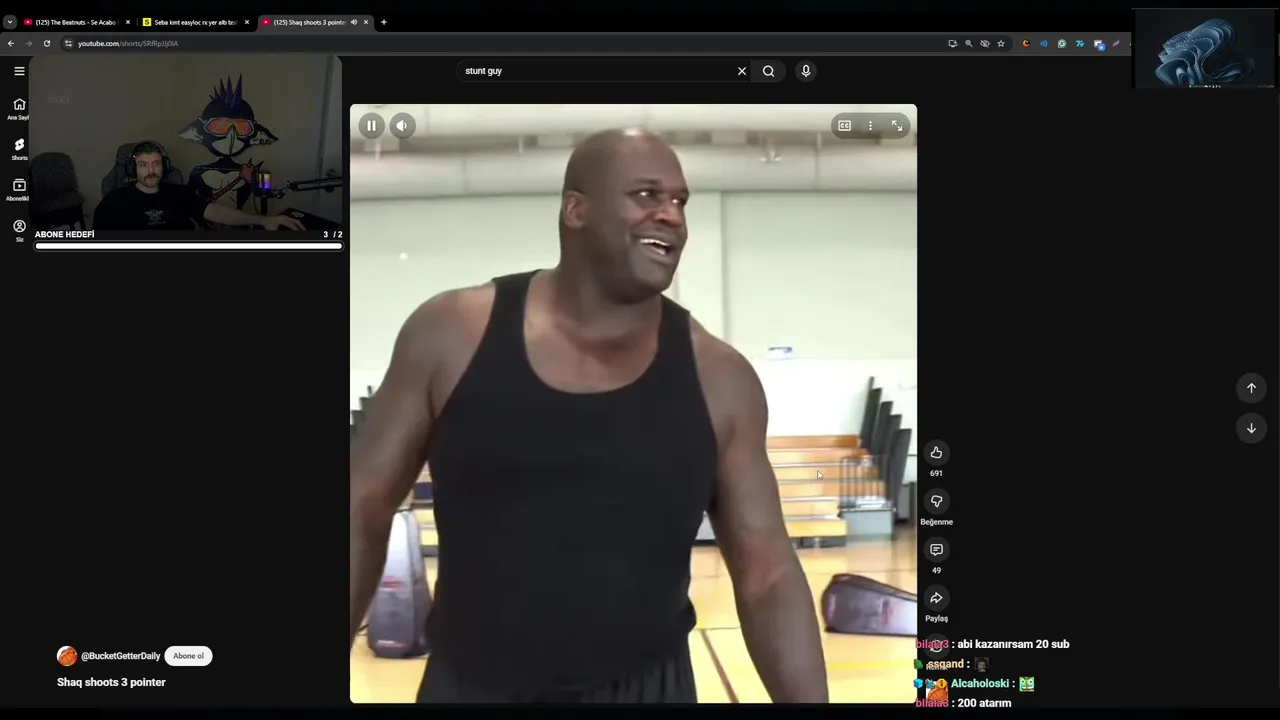This screenshot has width=1280, height=720.
Task: Reload the current page
Action: (x=47, y=44)
